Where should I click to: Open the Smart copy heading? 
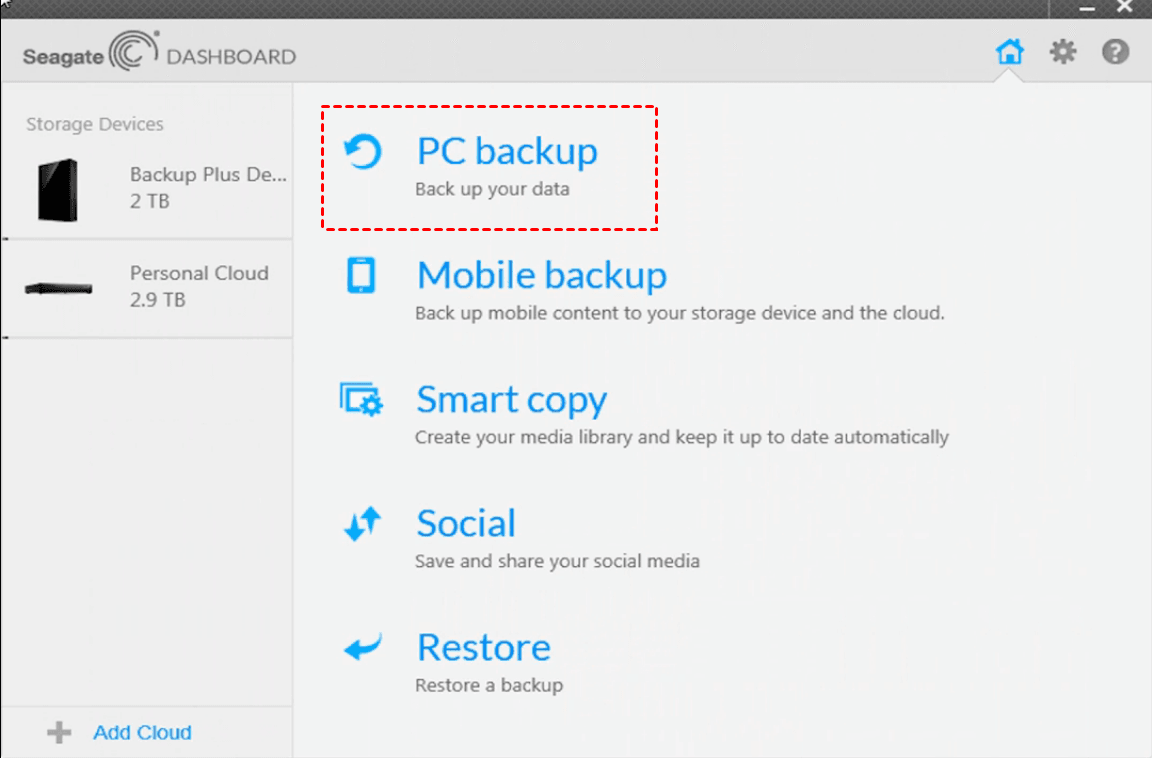tap(511, 399)
